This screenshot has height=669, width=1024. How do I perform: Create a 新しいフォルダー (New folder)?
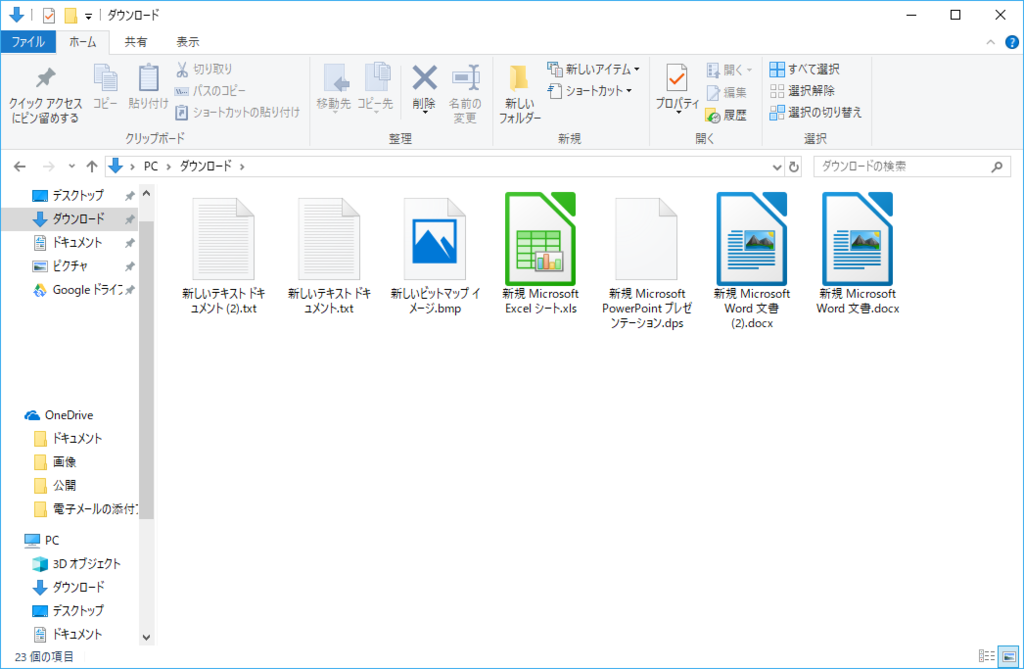pyautogui.click(x=519, y=91)
